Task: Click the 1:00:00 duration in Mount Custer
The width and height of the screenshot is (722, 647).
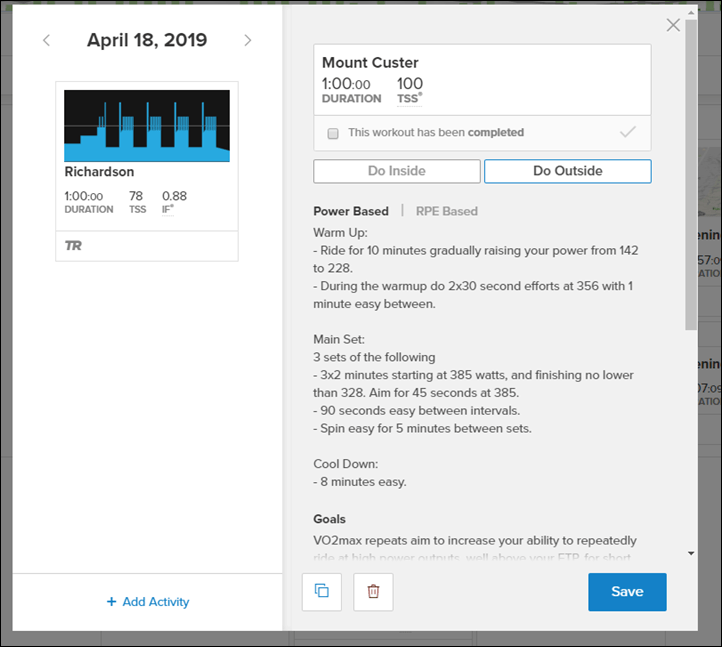Action: [x=346, y=84]
